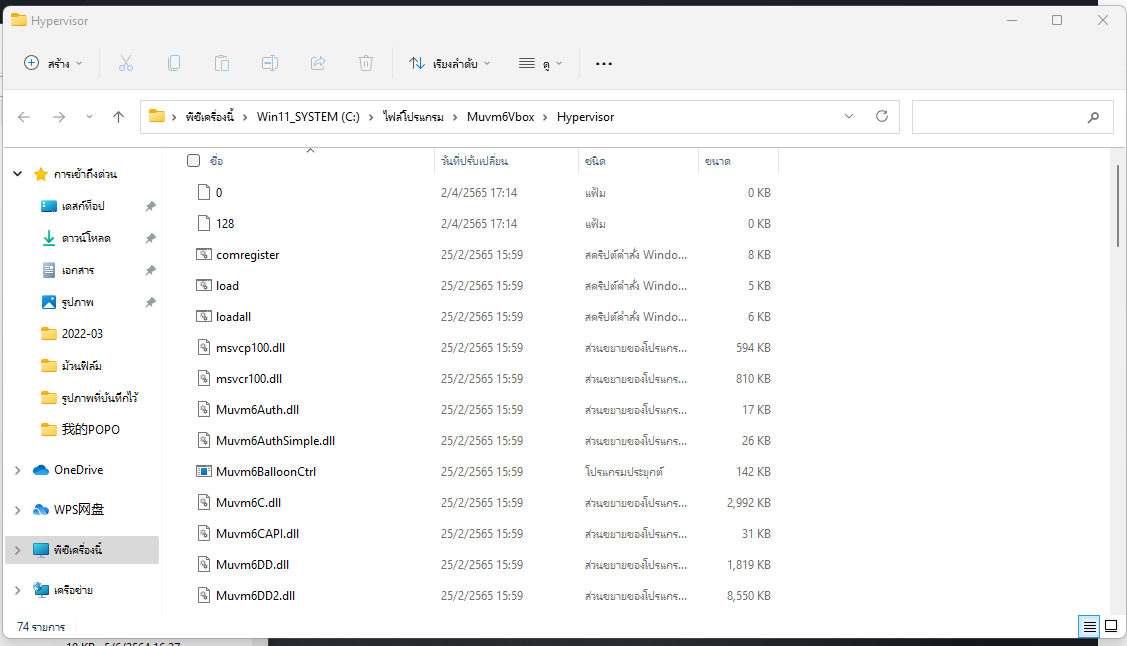Select the Muvm6DD2.dll file name
This screenshot has width=1127, height=646.
click(255, 595)
